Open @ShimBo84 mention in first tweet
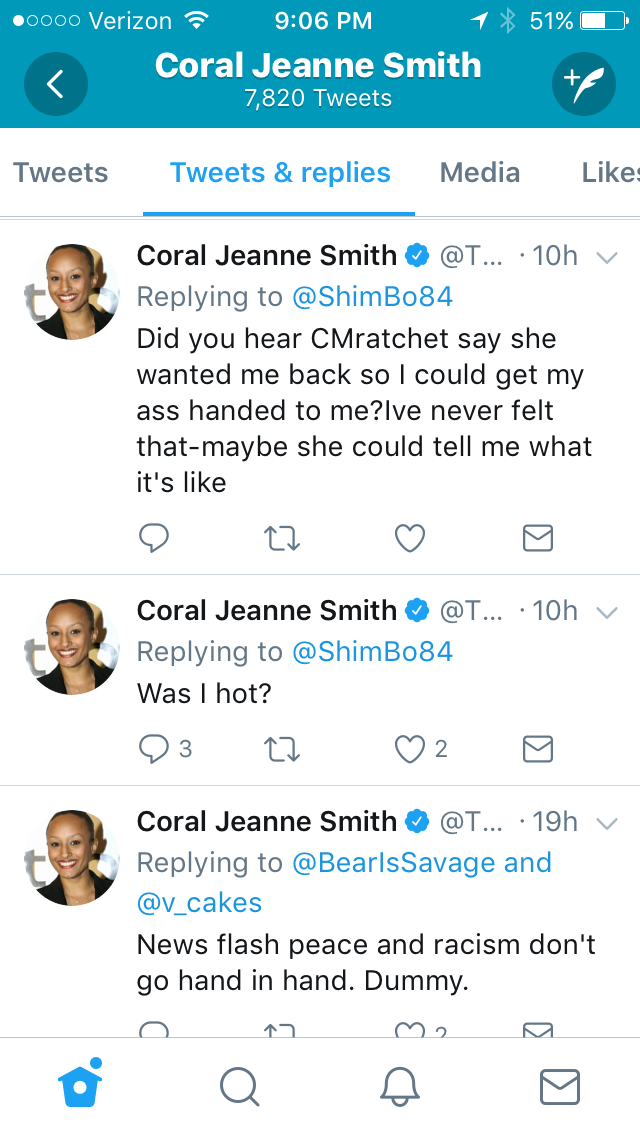 [x=373, y=296]
